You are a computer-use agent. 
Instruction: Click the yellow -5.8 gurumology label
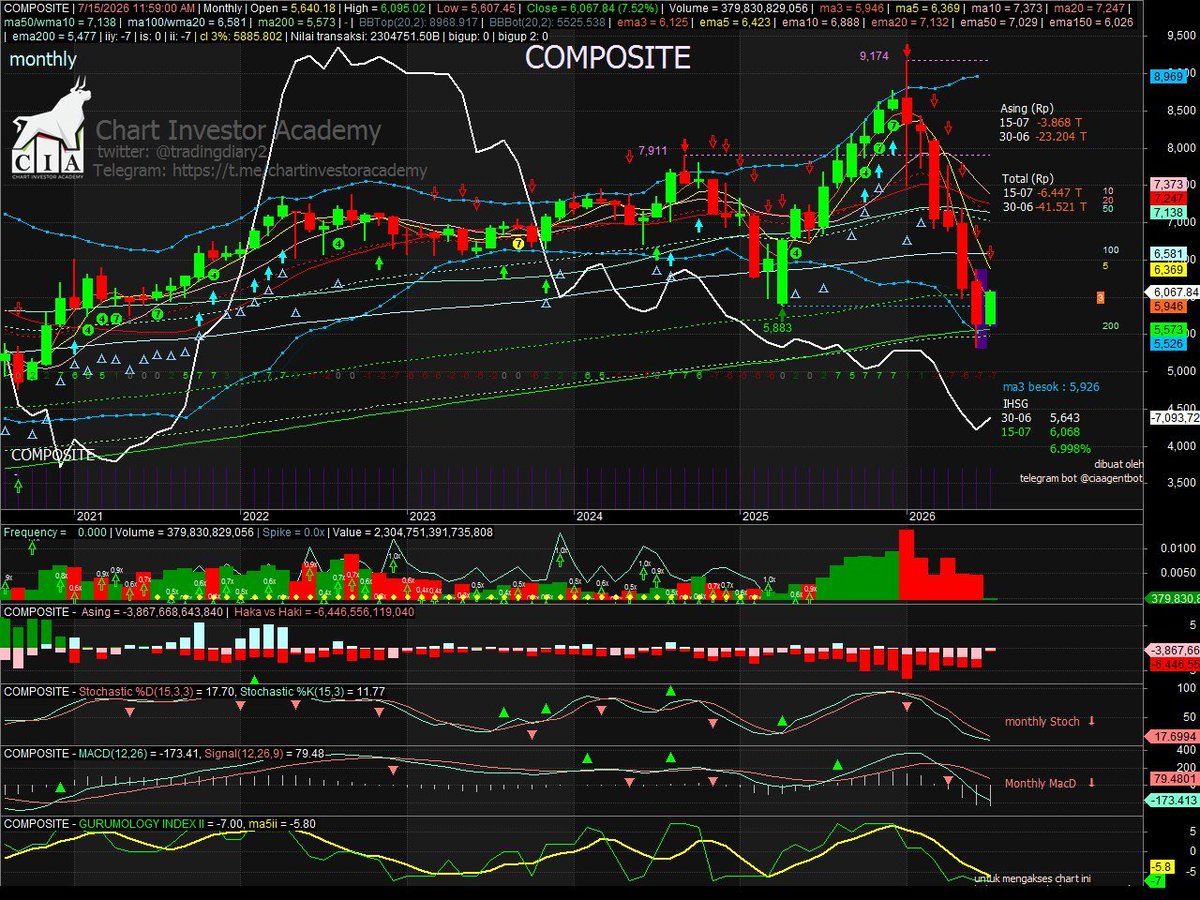click(1161, 867)
